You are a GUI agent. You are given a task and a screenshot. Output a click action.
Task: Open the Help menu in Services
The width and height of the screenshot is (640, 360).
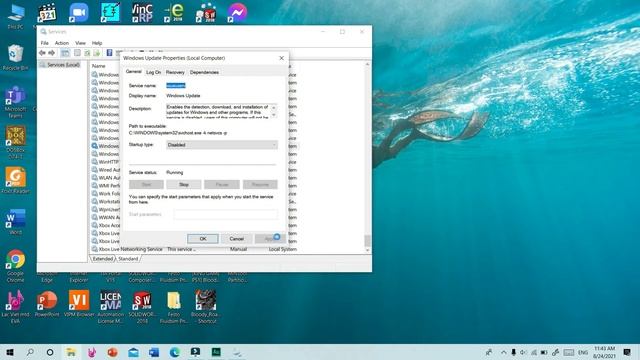[x=97, y=43]
